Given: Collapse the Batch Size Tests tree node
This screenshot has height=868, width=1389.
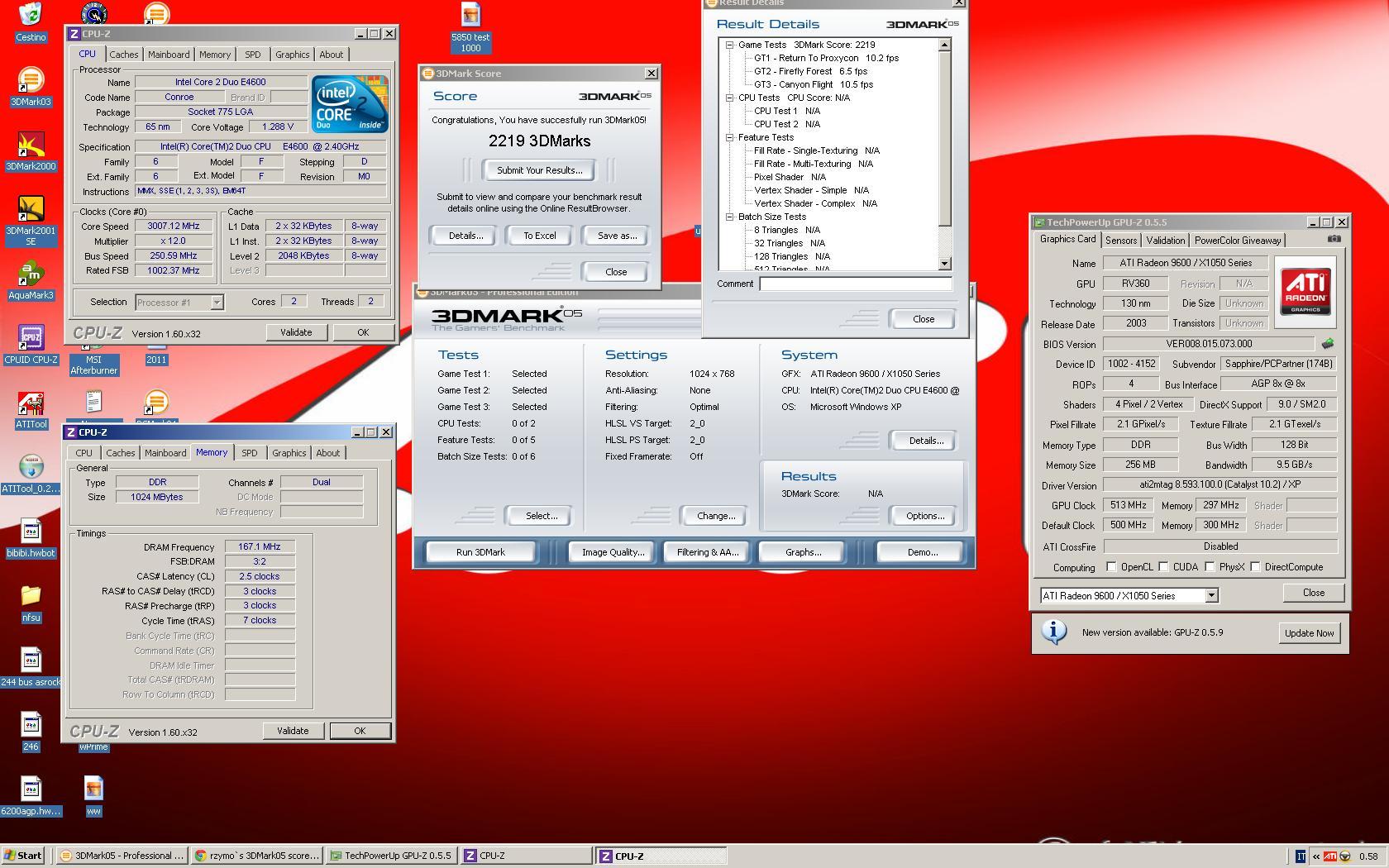Looking at the screenshot, I should (x=729, y=217).
